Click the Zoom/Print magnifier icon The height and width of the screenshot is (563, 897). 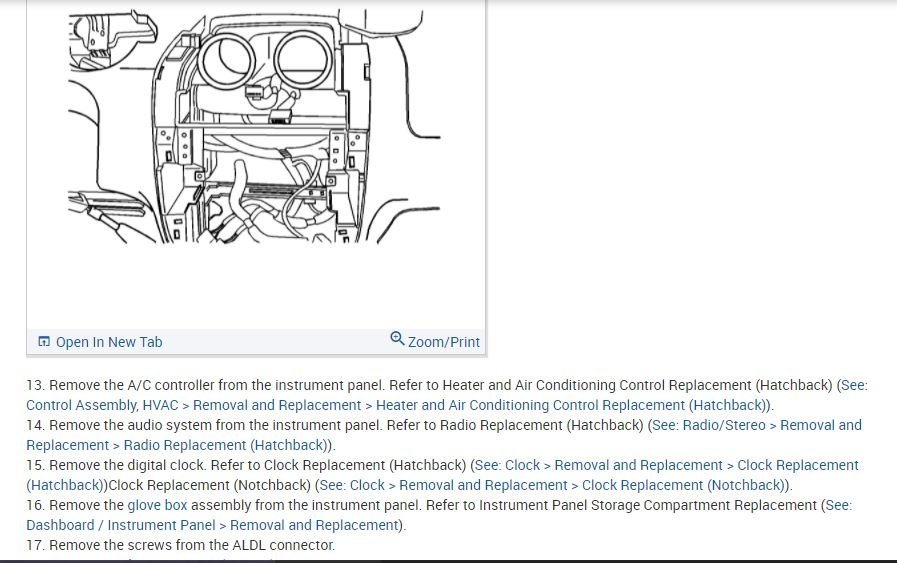coord(397,339)
